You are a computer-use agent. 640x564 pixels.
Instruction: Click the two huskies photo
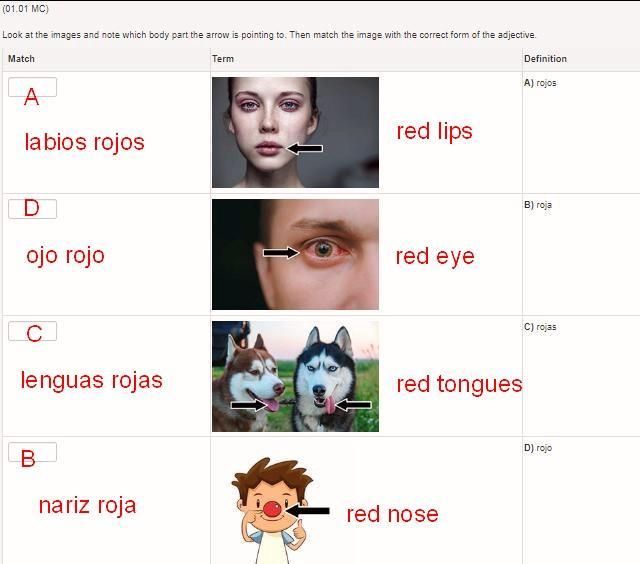pyautogui.click(x=295, y=376)
